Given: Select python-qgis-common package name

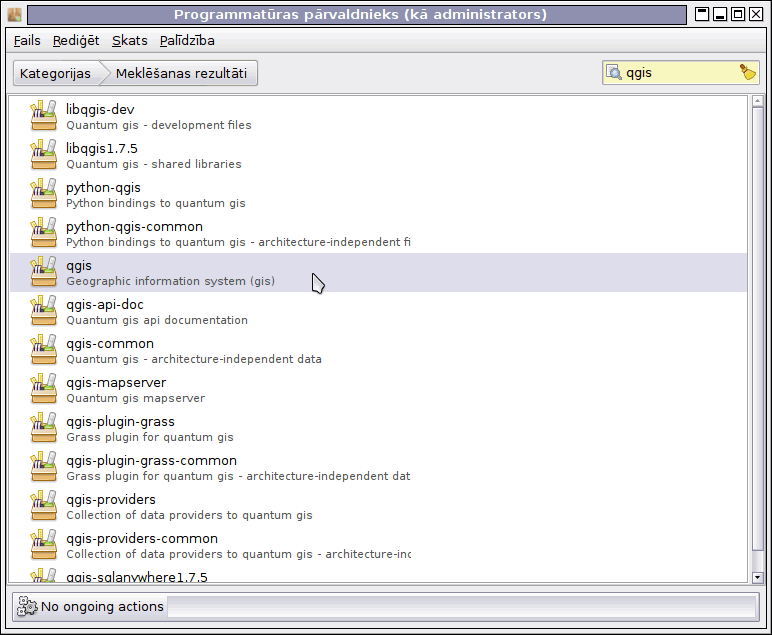Looking at the screenshot, I should pyautogui.click(x=134, y=226).
